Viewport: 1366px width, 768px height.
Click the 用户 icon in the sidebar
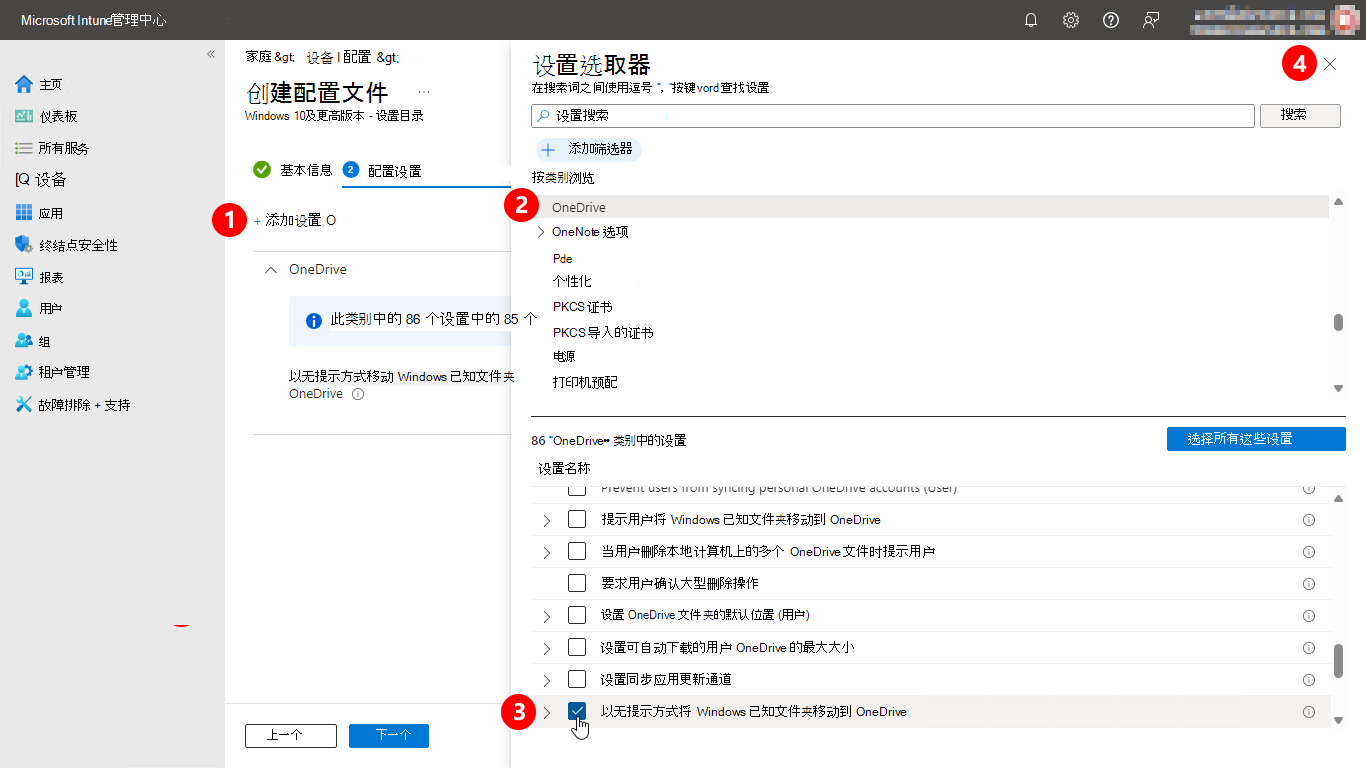[24, 309]
